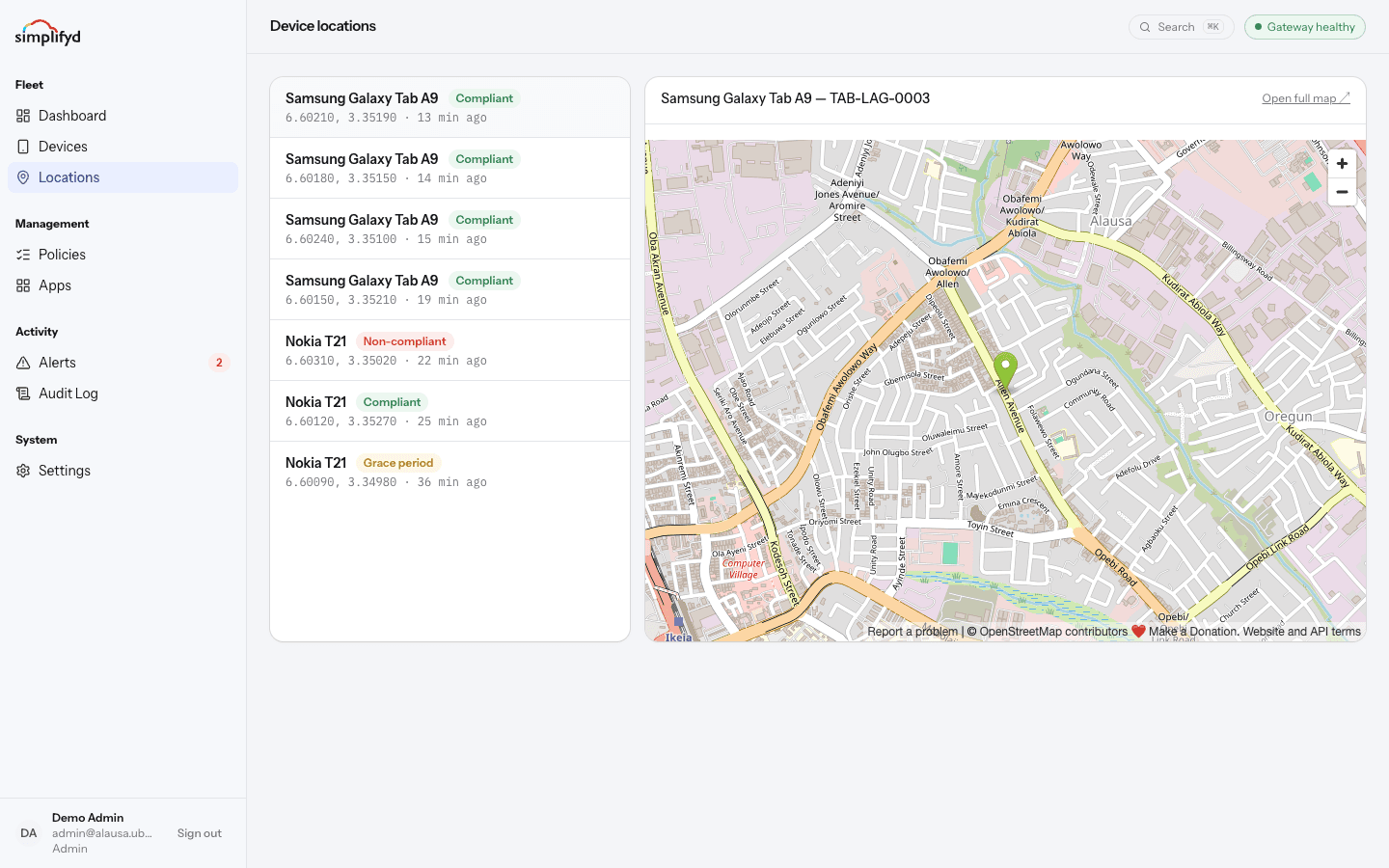The width and height of the screenshot is (1389, 868).
Task: Click OpenStreetMap contributors link
Action: pos(1053,632)
